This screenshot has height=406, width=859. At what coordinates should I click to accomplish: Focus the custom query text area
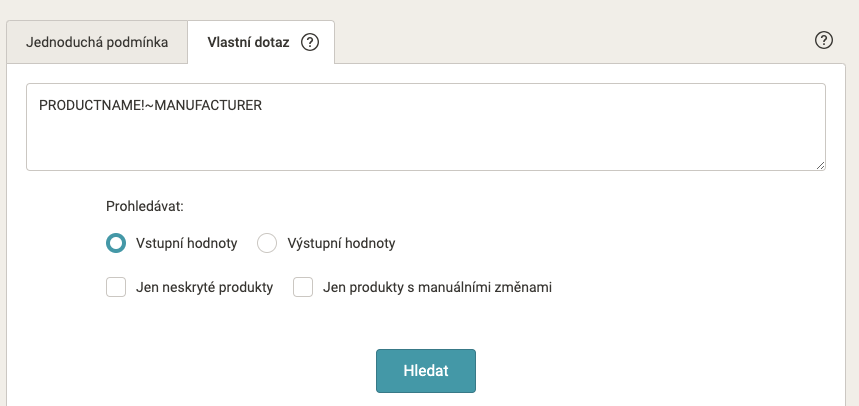pyautogui.click(x=426, y=127)
